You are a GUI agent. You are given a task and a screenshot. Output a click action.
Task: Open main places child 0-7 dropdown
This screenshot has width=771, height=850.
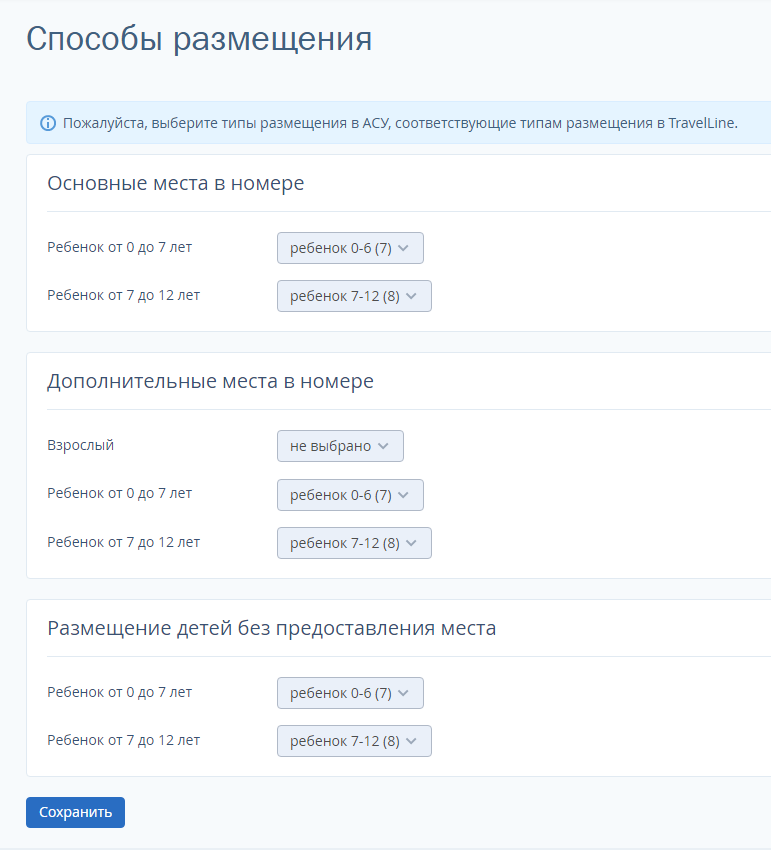click(350, 248)
